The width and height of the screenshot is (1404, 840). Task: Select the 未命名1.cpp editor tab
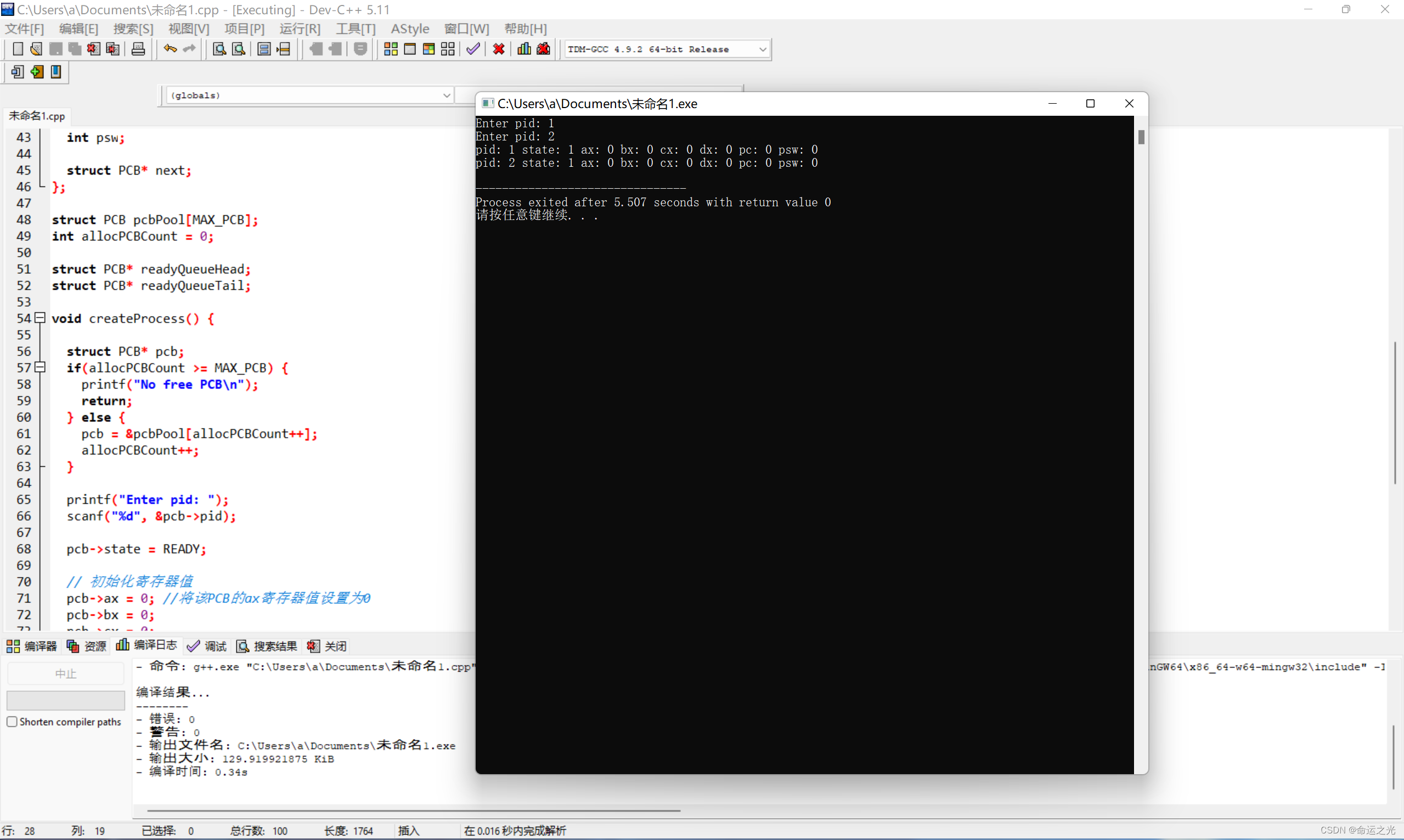37,116
